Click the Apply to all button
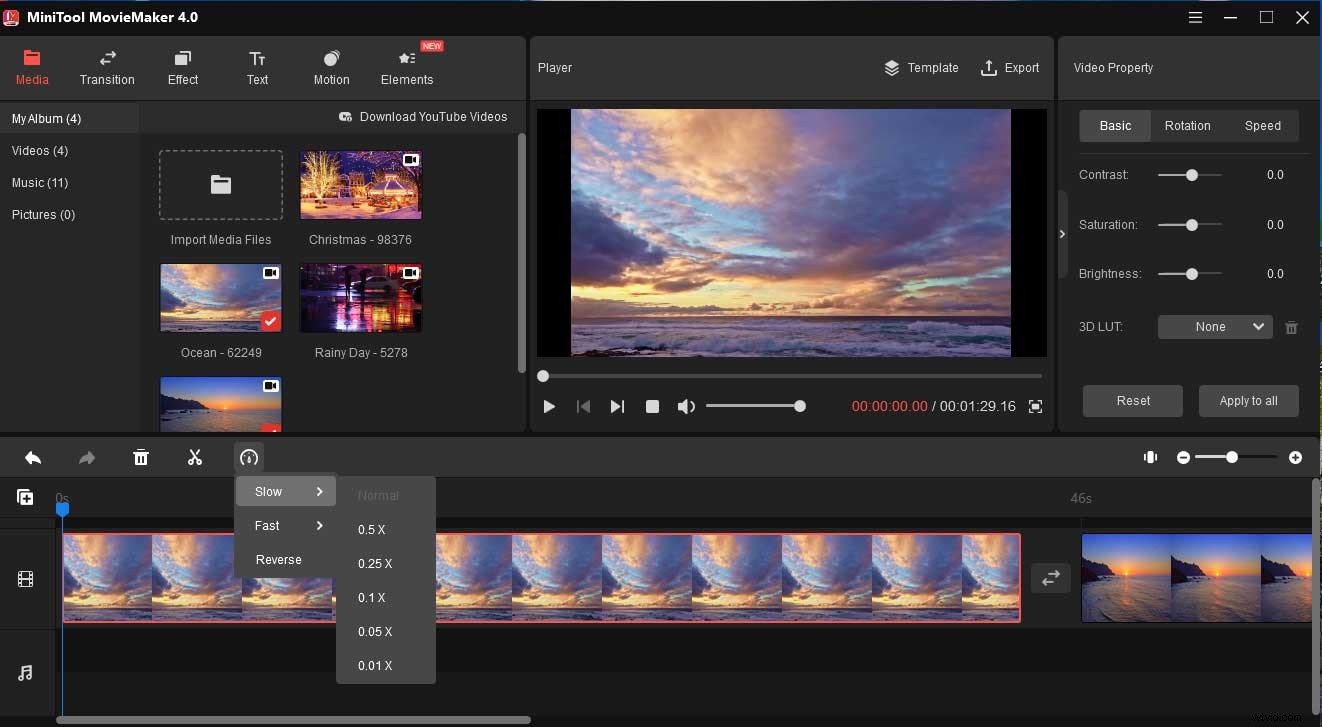Image resolution: width=1322 pixels, height=727 pixels. click(x=1248, y=400)
